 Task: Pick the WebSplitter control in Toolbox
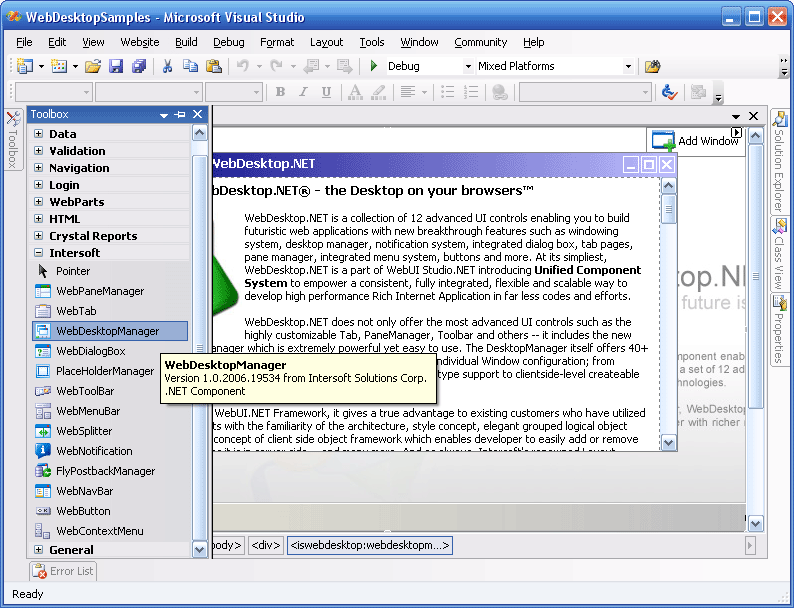84,431
